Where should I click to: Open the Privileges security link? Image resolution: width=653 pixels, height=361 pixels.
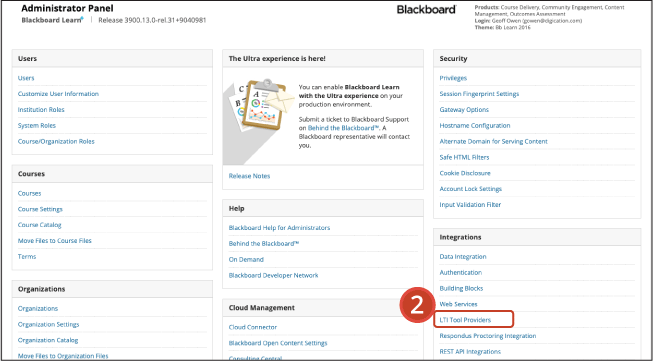tap(453, 78)
